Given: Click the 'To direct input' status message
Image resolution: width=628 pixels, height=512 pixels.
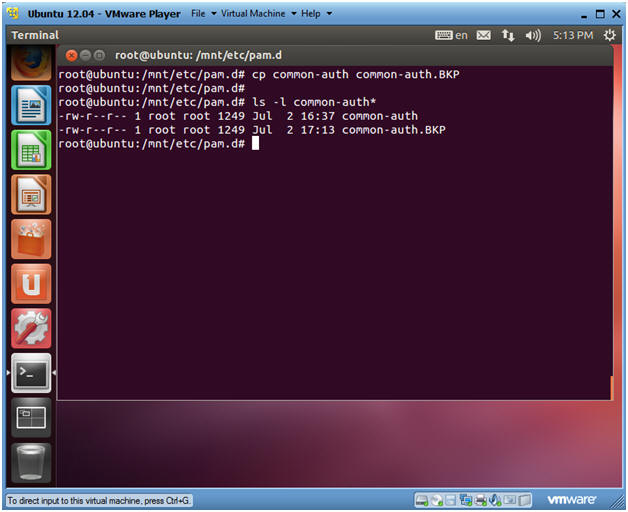Looking at the screenshot, I should click(99, 501).
